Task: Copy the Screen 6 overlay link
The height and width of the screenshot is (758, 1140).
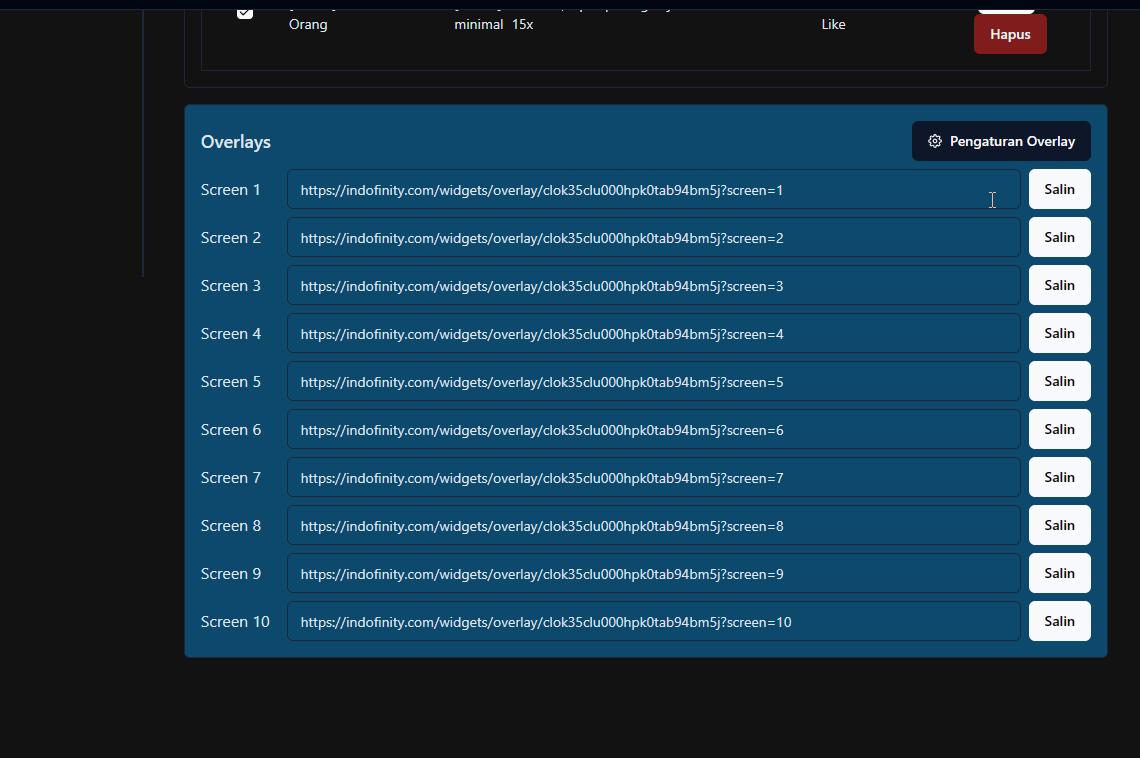Action: coord(1059,429)
